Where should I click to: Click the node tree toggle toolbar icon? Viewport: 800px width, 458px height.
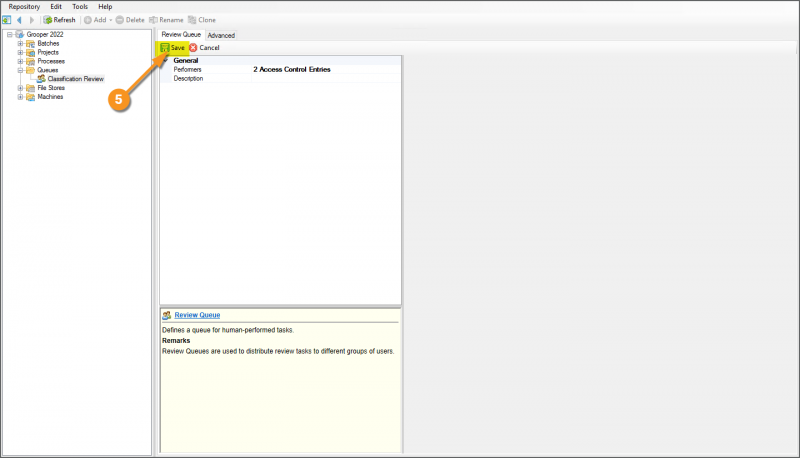(x=7, y=20)
